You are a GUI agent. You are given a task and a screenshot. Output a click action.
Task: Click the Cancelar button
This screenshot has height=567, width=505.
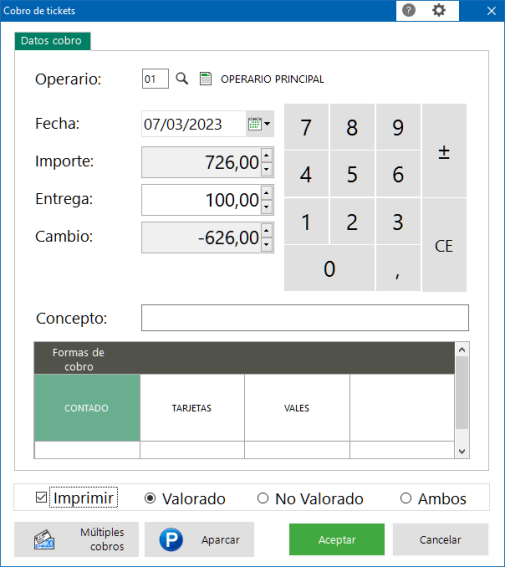[440, 540]
